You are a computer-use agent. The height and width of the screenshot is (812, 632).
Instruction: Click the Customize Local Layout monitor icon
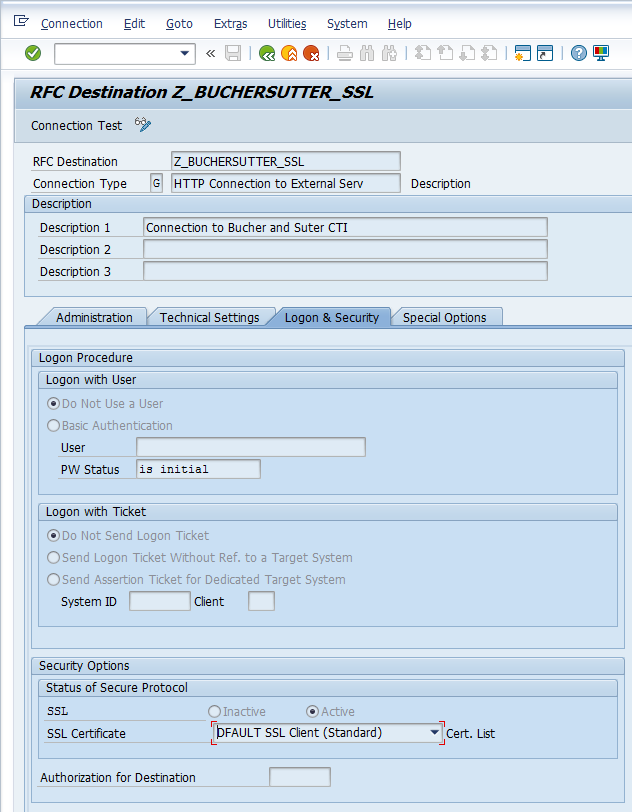pos(601,53)
